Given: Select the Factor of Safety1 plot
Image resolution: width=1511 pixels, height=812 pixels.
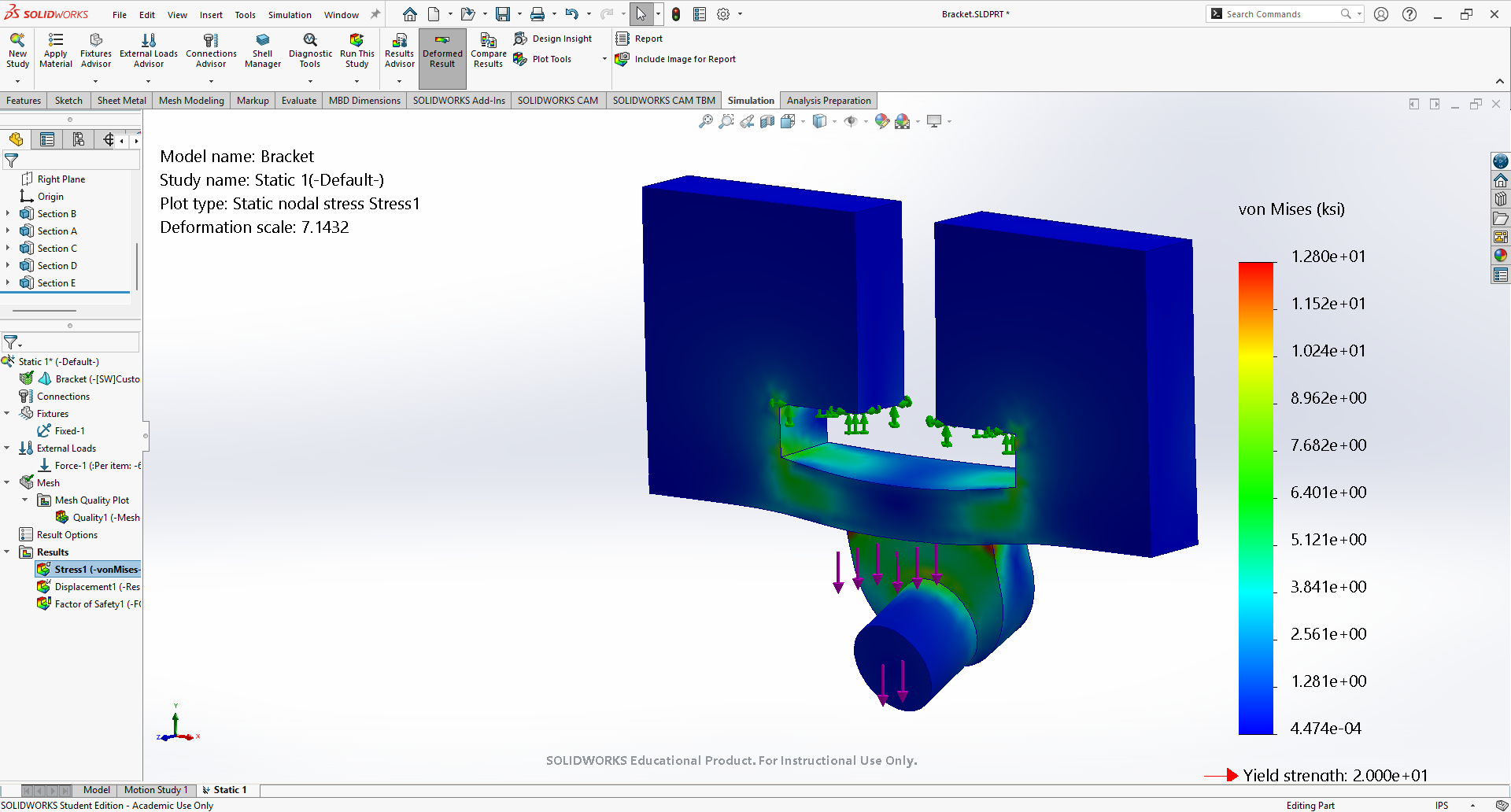Looking at the screenshot, I should tap(89, 603).
